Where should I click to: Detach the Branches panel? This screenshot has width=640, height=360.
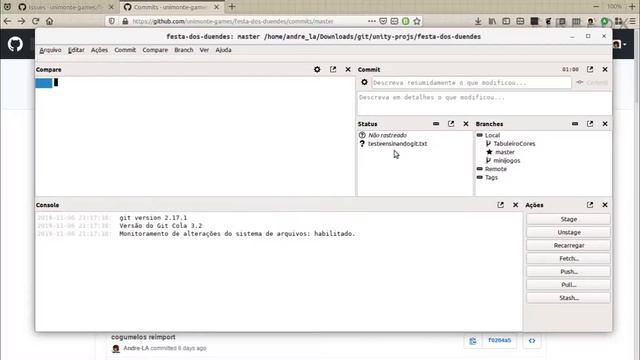(590, 124)
